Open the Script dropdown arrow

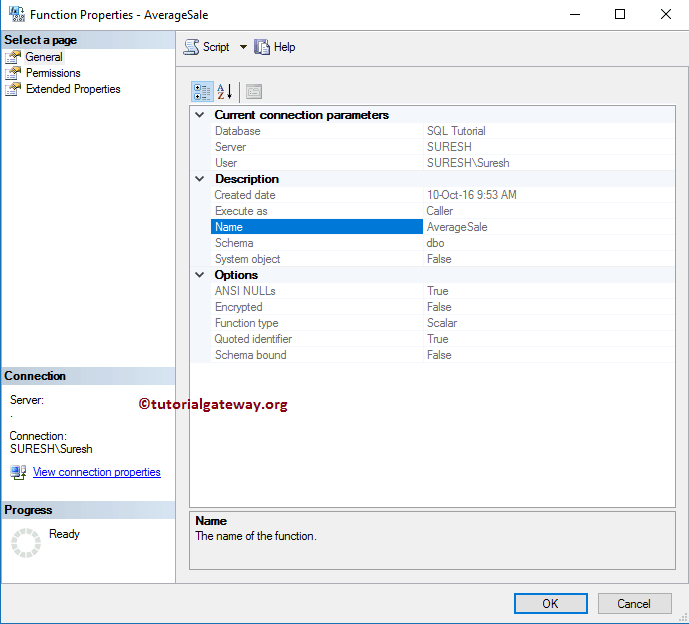tap(243, 47)
